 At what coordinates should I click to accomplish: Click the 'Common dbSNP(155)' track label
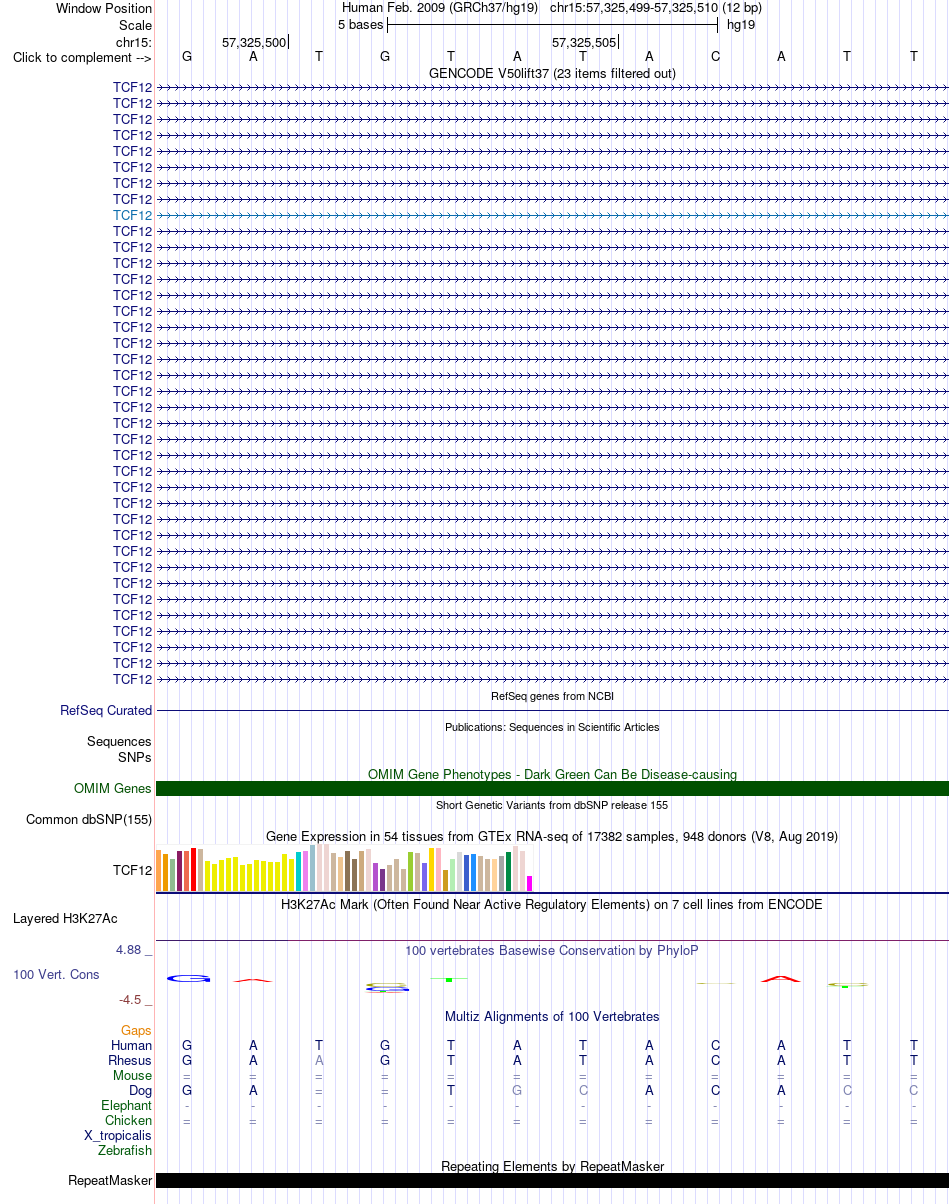click(89, 820)
